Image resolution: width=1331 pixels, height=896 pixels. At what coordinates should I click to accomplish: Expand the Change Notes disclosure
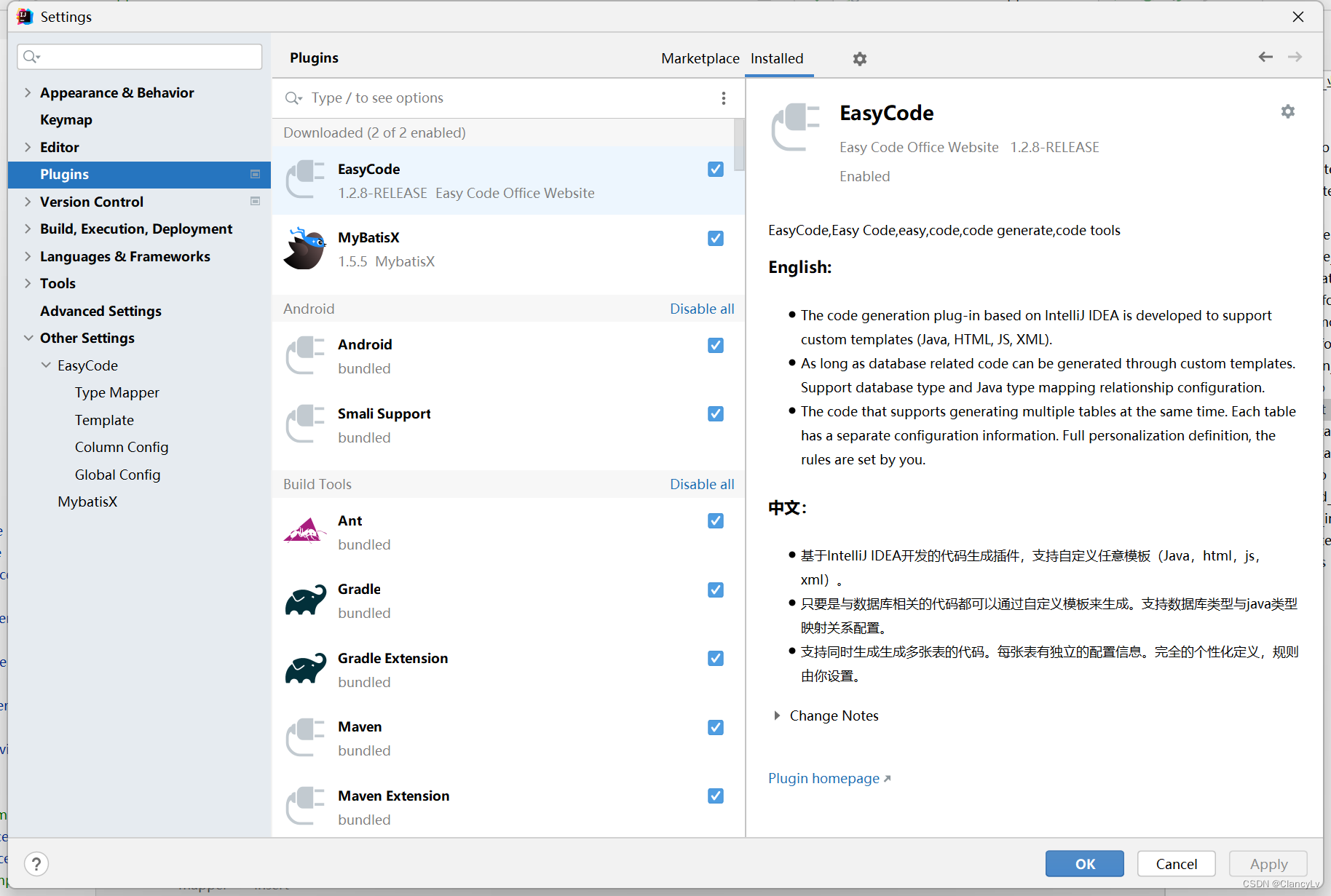pos(777,715)
